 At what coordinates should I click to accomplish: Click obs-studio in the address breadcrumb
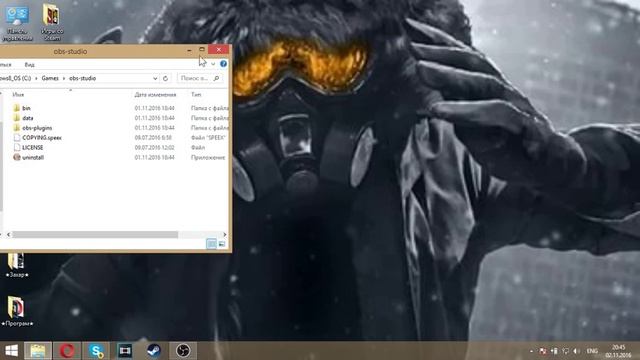[82, 78]
